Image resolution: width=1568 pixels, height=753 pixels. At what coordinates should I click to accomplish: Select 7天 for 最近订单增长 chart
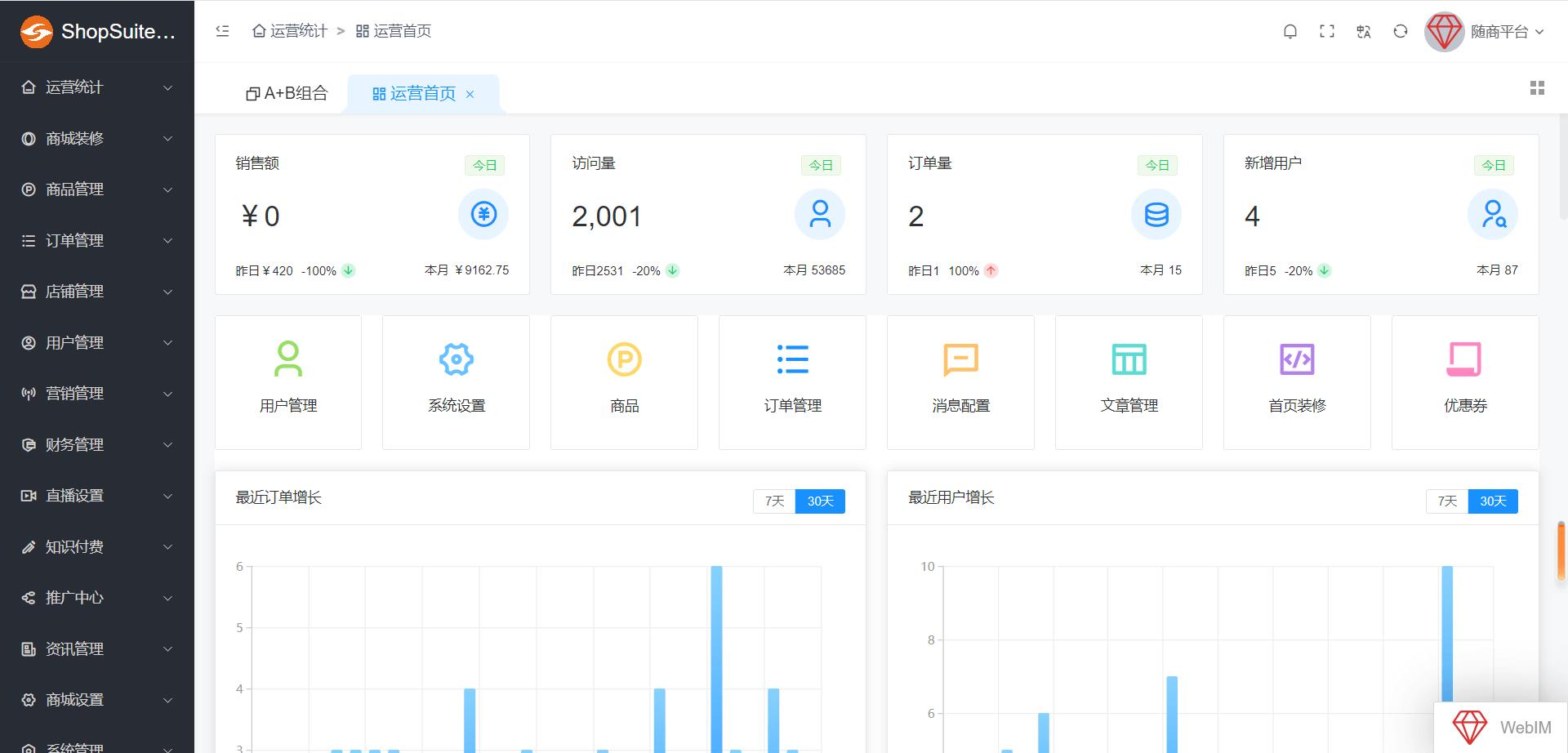coord(774,501)
